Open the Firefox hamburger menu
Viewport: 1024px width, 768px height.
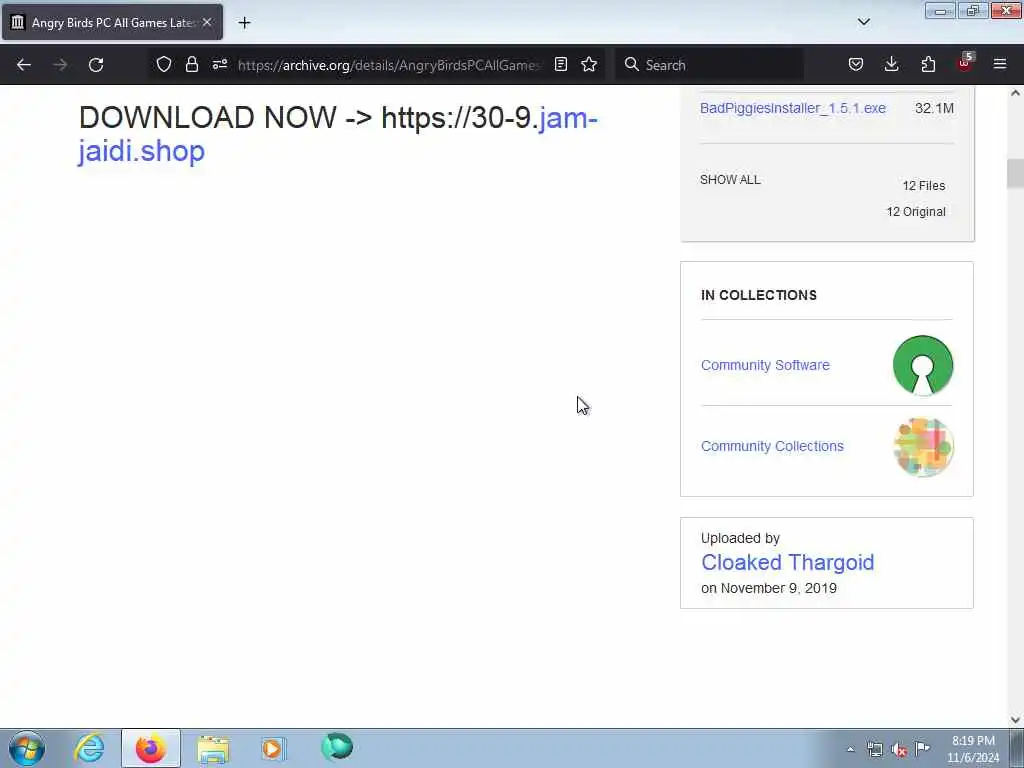click(x=1000, y=64)
